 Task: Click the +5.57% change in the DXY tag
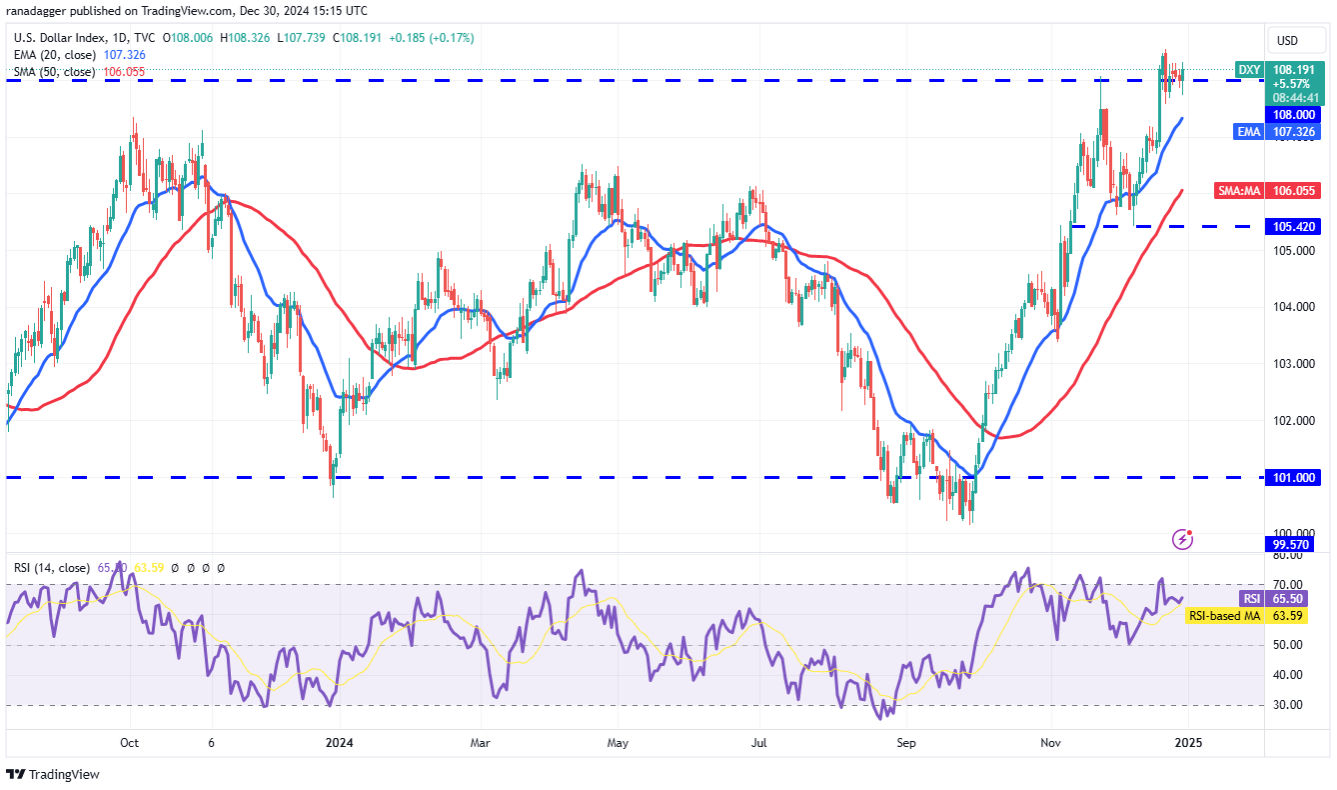pyautogui.click(x=1292, y=85)
